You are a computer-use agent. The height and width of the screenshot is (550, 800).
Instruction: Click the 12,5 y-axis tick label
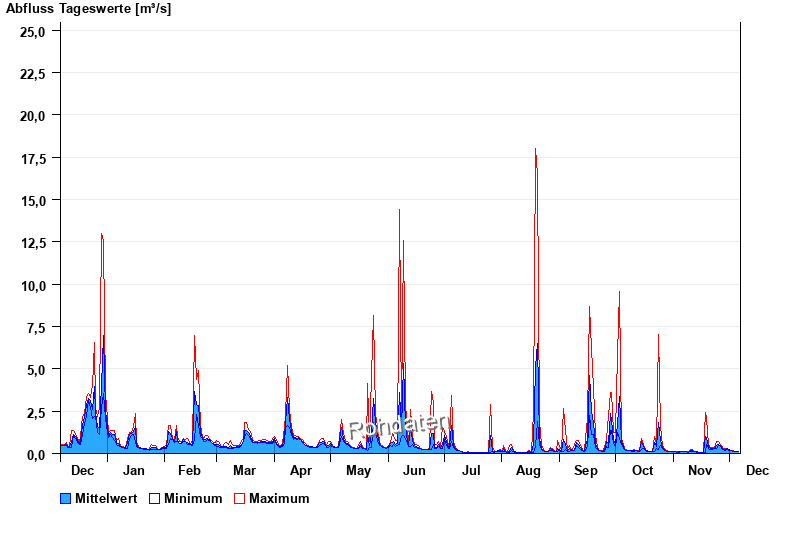[33, 243]
